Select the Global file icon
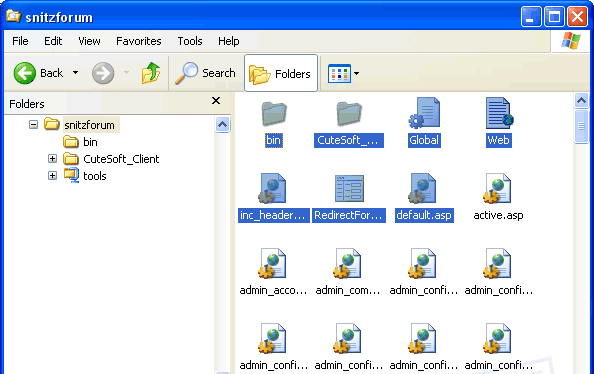 pyautogui.click(x=424, y=113)
